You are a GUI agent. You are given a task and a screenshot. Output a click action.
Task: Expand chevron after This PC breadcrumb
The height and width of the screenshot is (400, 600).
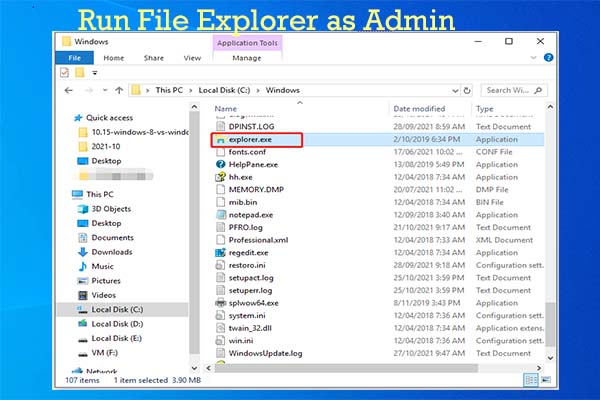tap(191, 91)
